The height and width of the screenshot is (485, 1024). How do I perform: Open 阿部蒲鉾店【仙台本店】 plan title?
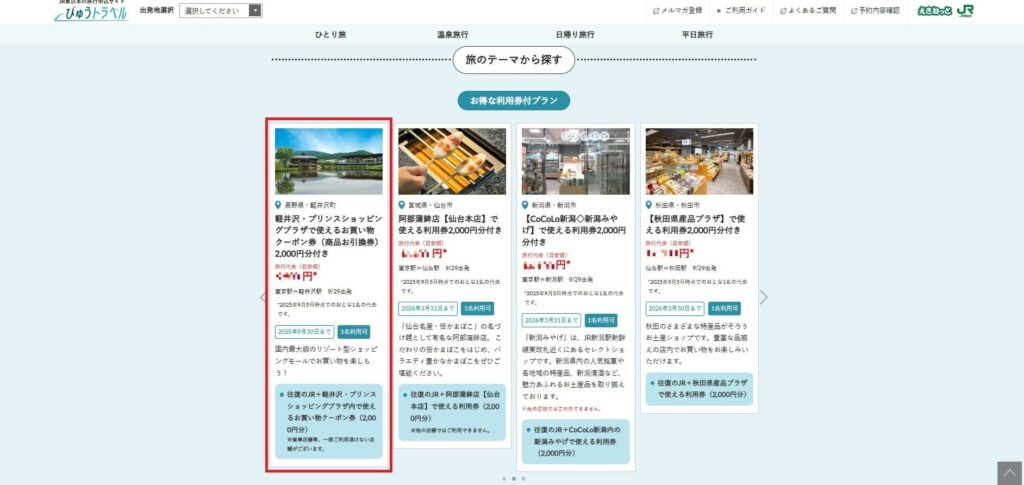point(451,224)
